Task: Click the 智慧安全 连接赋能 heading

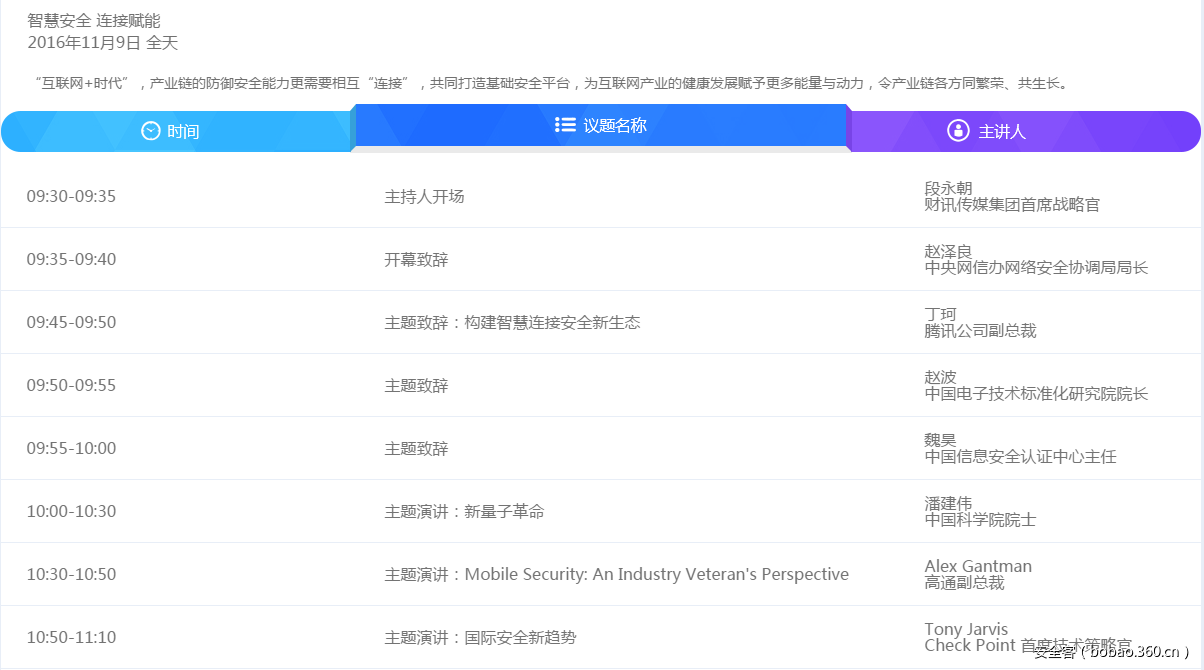Action: click(94, 21)
